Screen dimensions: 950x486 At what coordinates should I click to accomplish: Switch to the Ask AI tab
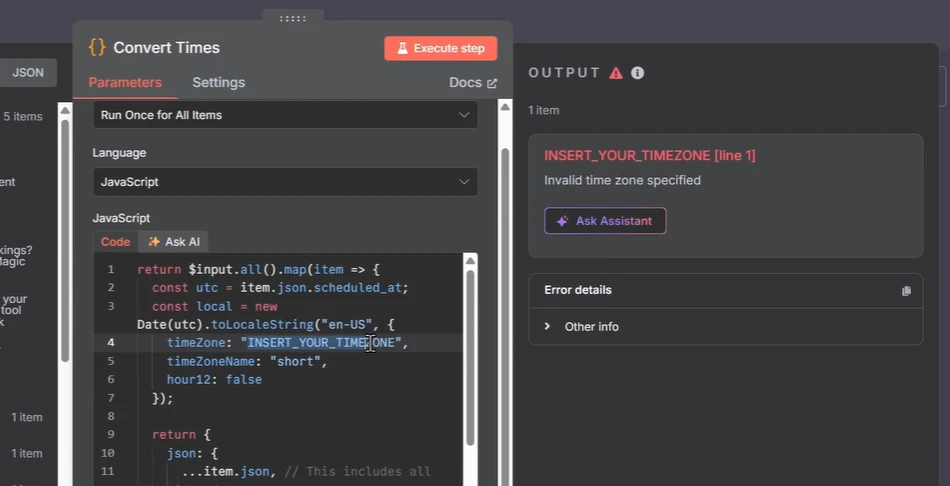(x=173, y=242)
